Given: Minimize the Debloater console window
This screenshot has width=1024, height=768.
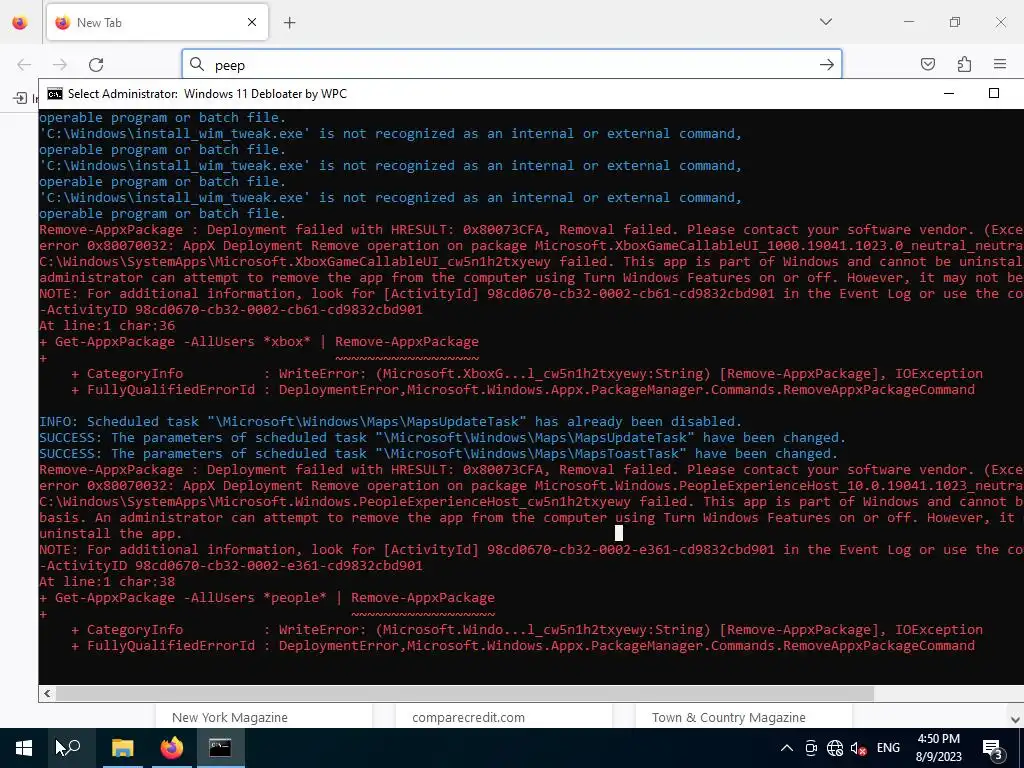Looking at the screenshot, I should (x=949, y=93).
